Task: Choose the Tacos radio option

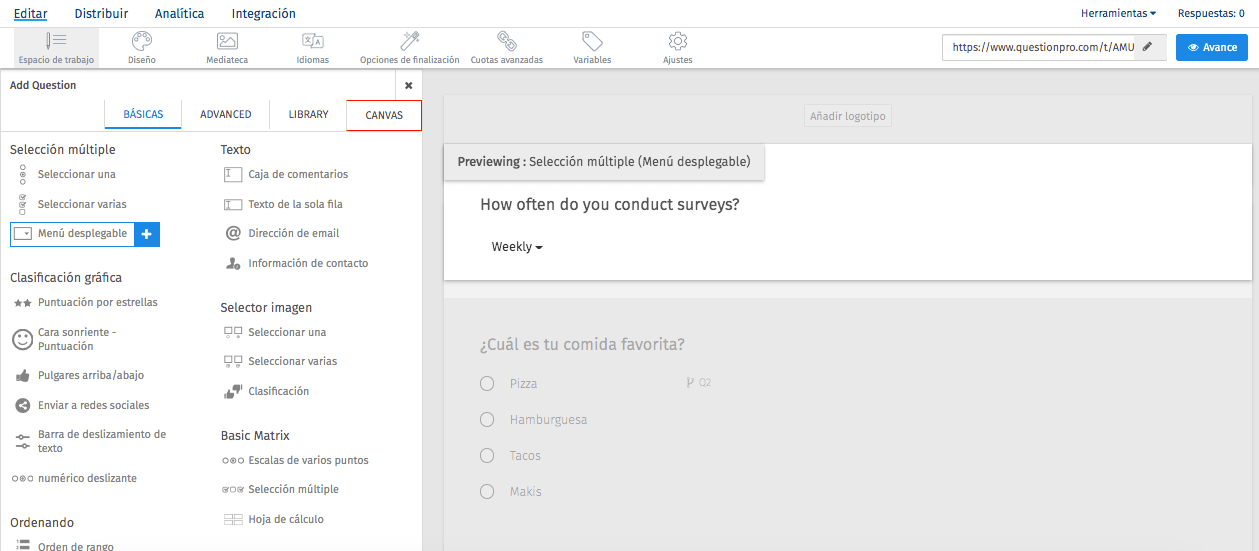Action: pos(487,456)
